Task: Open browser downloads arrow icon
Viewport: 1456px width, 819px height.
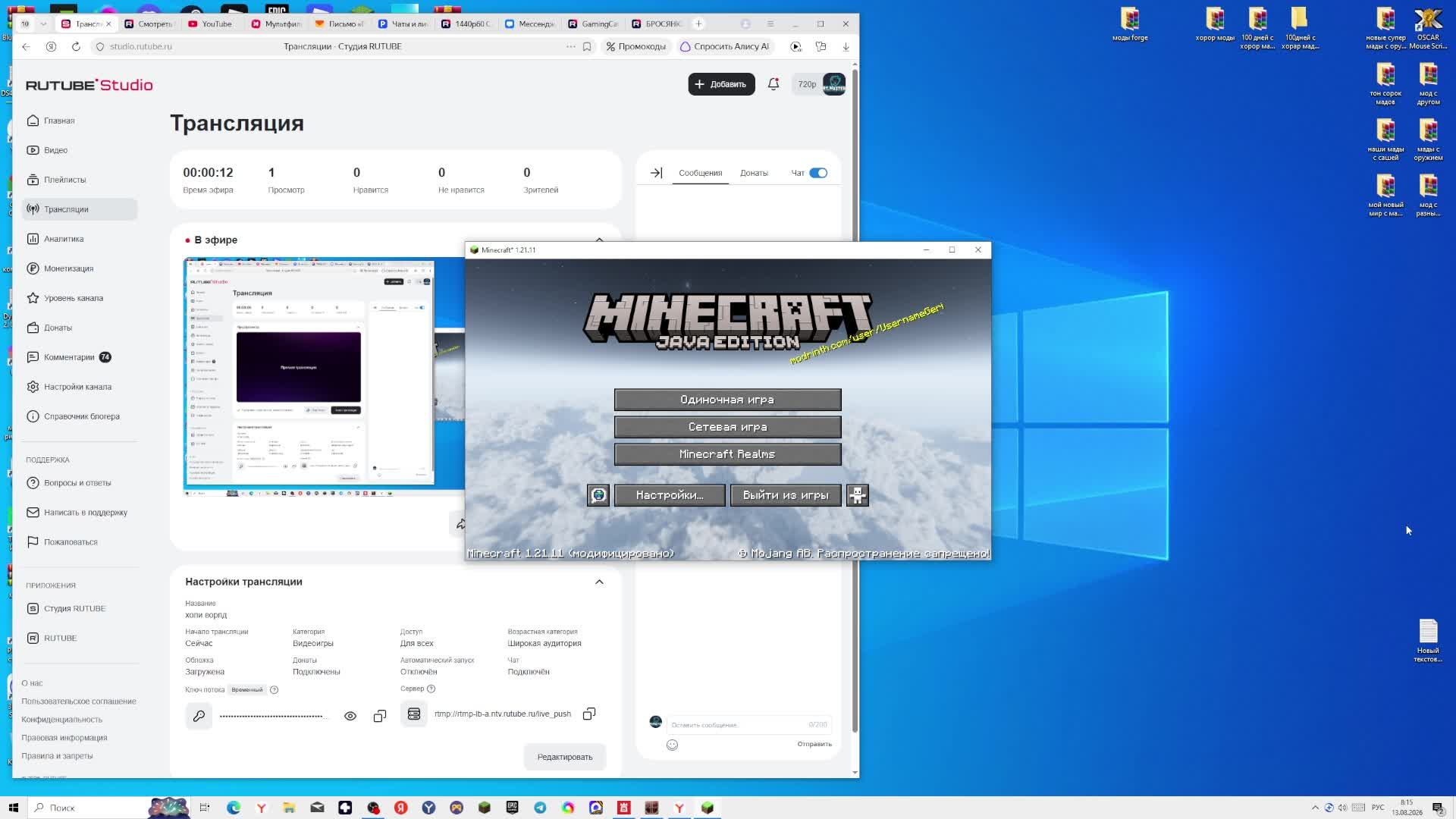Action: pyautogui.click(x=846, y=46)
